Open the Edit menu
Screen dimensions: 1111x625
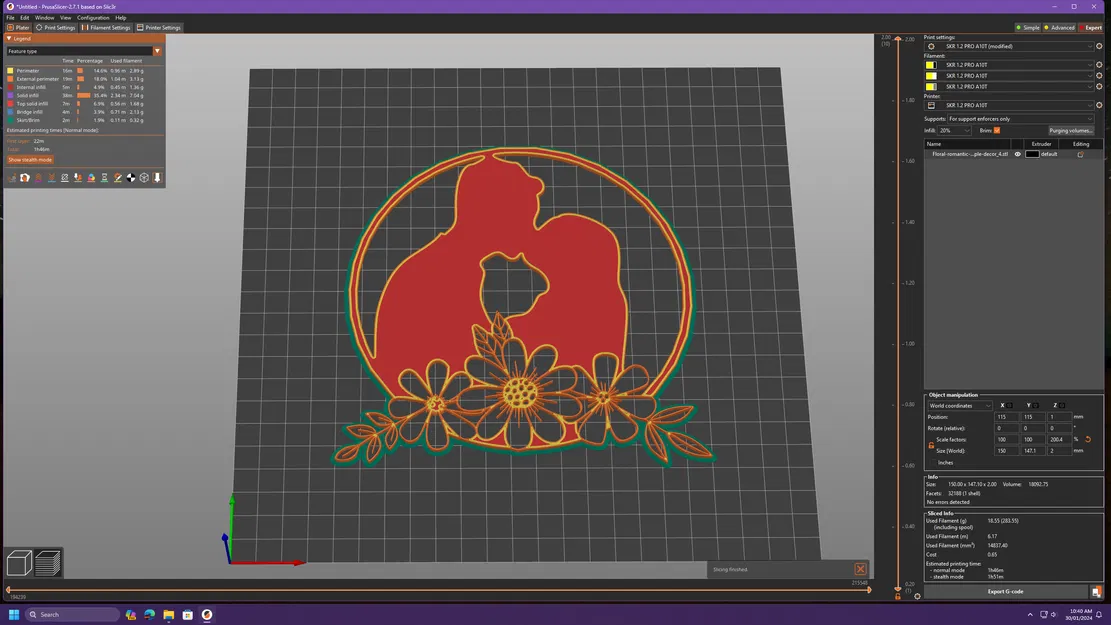pyautogui.click(x=25, y=18)
